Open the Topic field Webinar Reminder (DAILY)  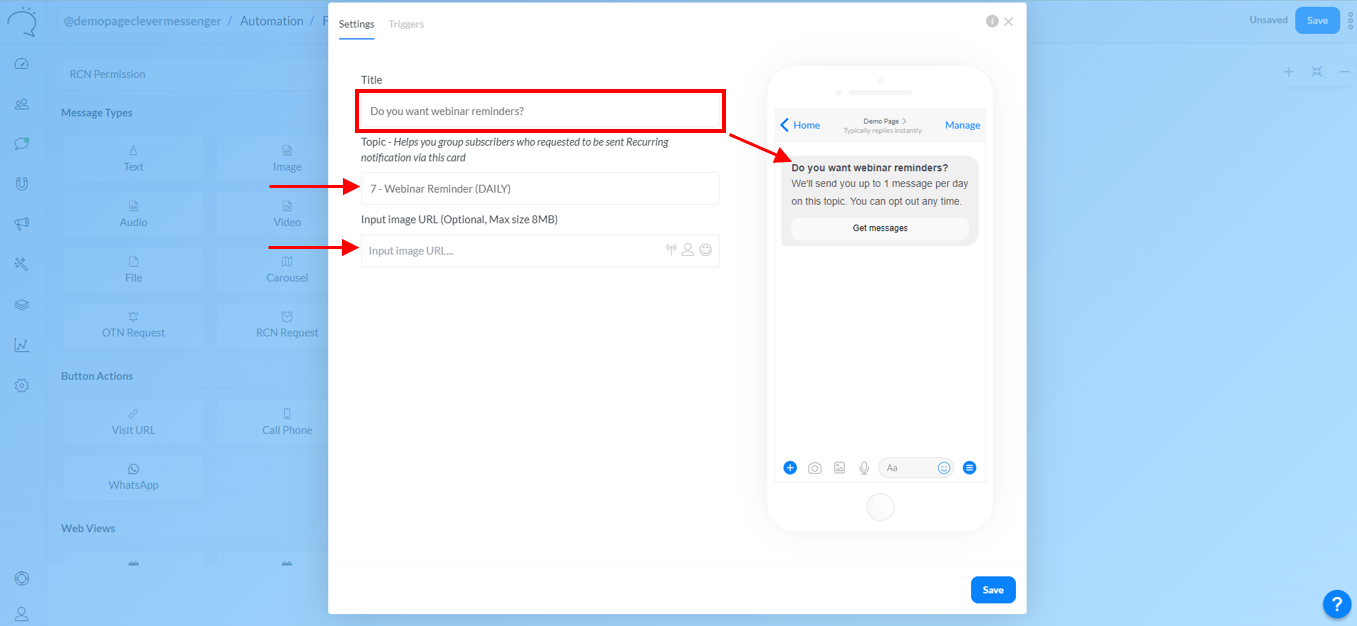(x=540, y=189)
